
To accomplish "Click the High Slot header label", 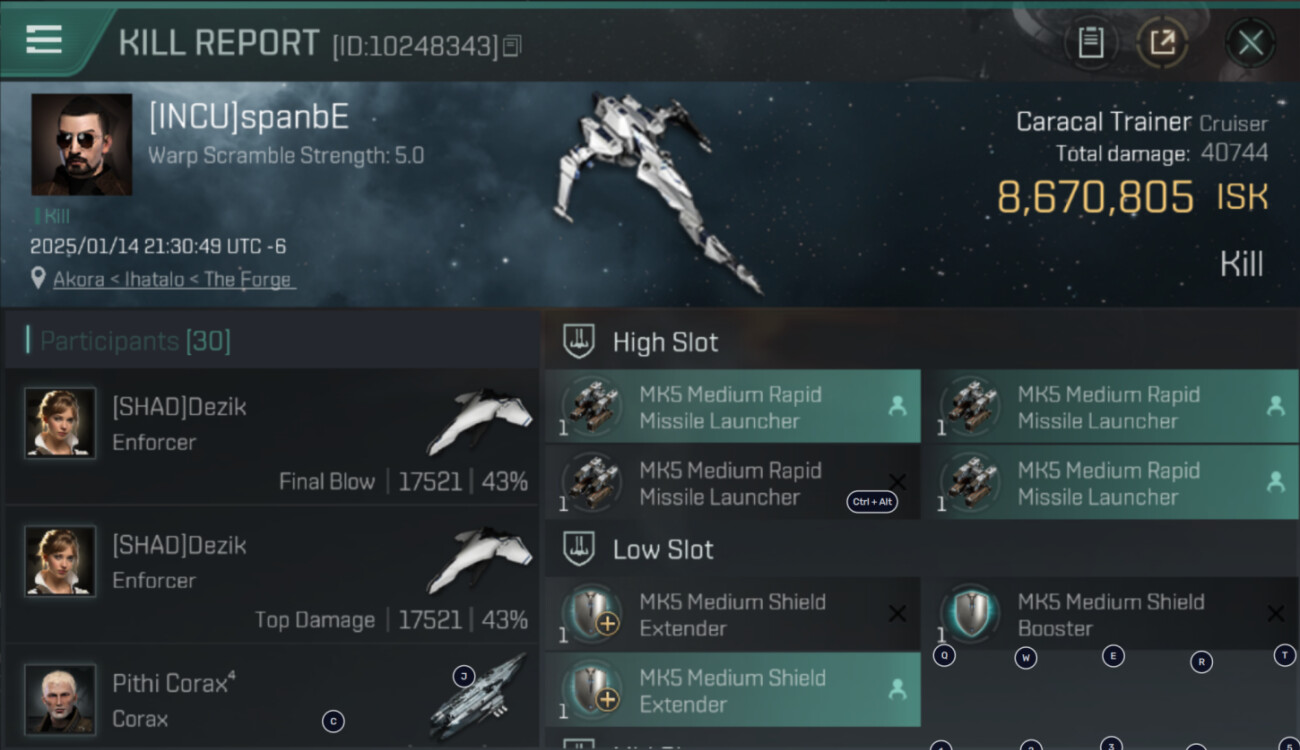I will pos(665,342).
